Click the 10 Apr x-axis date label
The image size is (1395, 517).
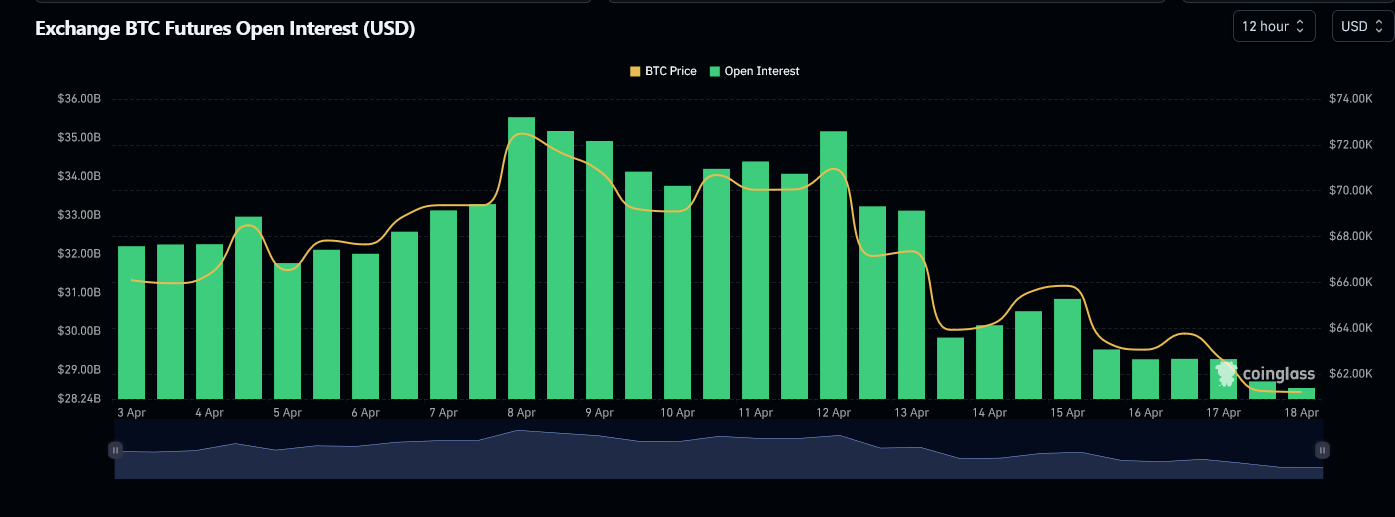tap(677, 412)
